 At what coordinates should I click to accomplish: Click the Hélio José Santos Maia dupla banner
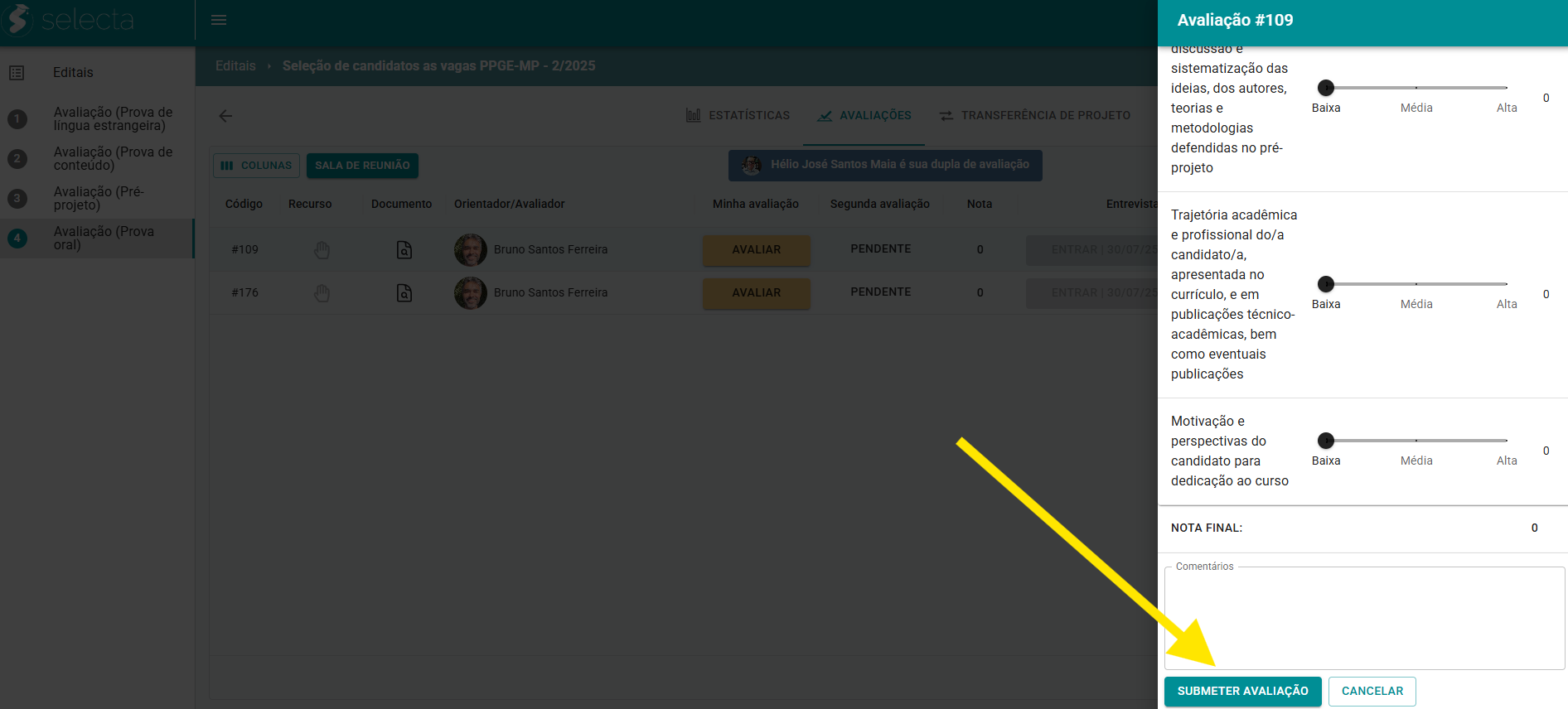point(885,165)
